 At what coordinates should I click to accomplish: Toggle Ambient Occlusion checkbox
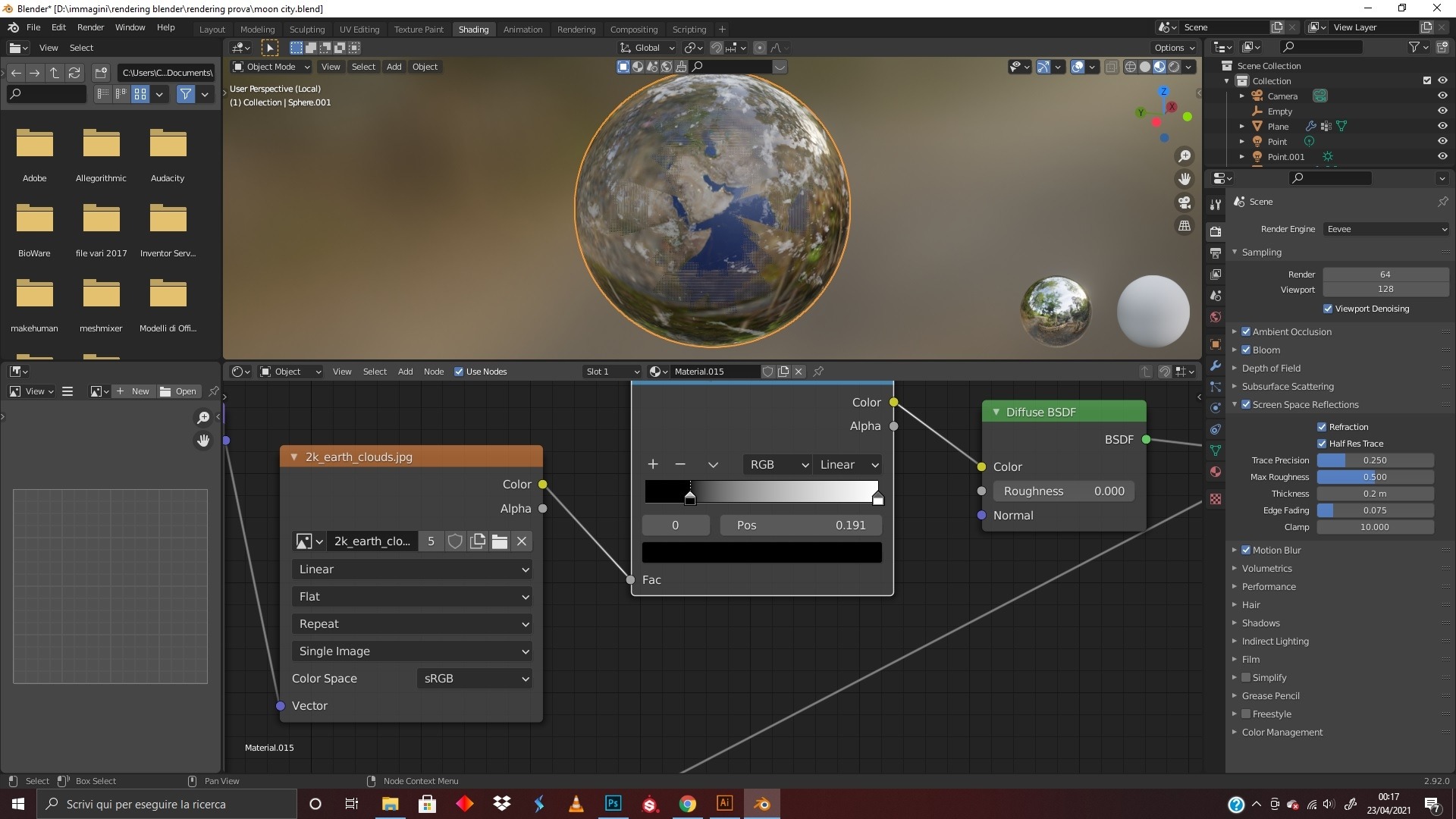point(1246,331)
